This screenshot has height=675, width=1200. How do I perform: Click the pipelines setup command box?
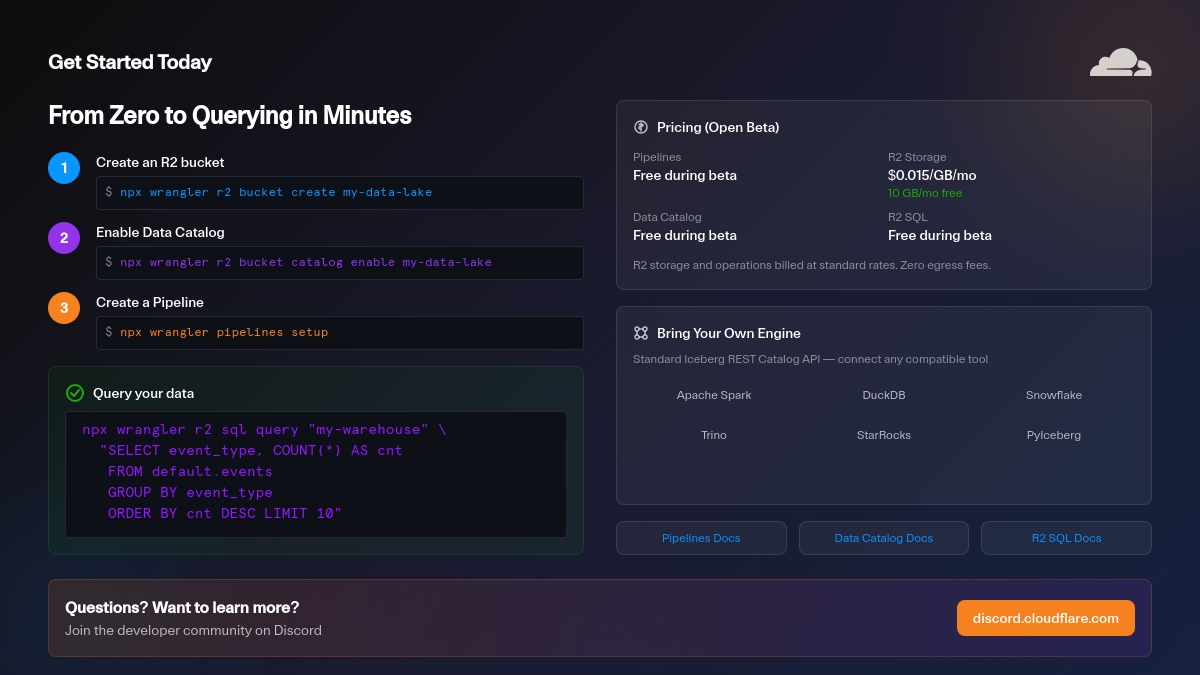pos(339,332)
